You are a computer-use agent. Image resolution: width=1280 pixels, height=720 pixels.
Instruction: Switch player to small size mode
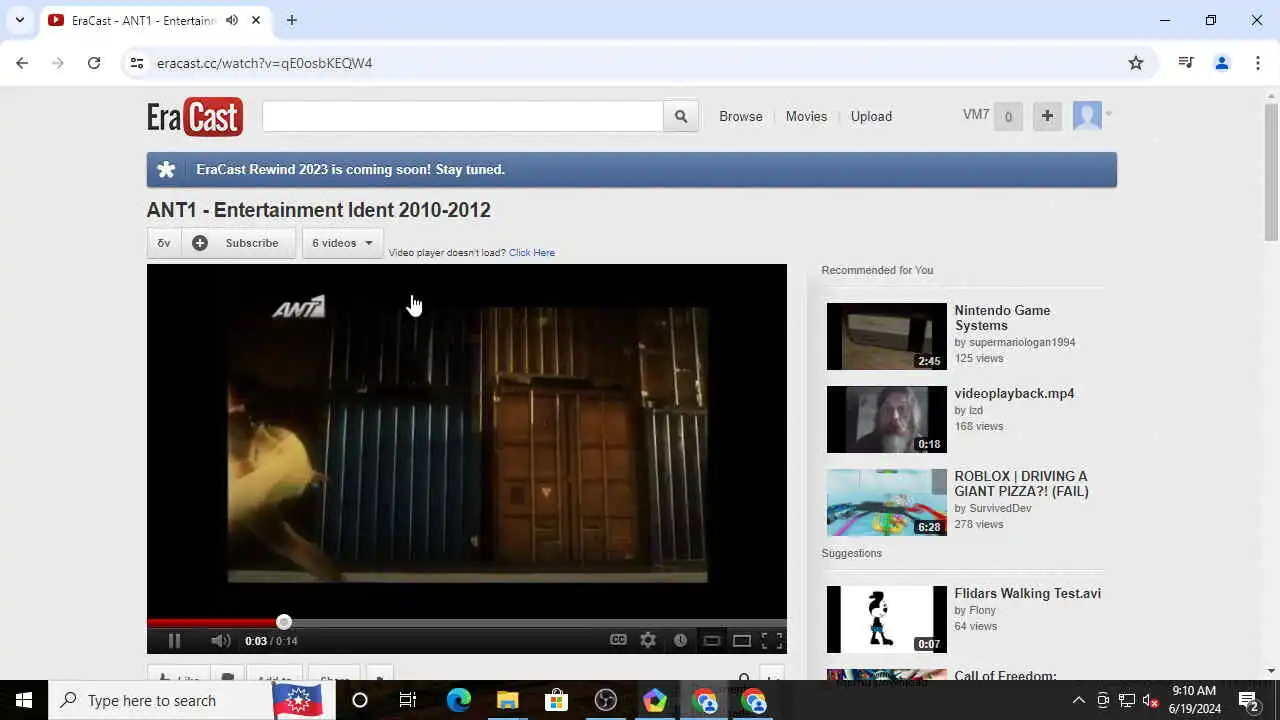pyautogui.click(x=712, y=641)
